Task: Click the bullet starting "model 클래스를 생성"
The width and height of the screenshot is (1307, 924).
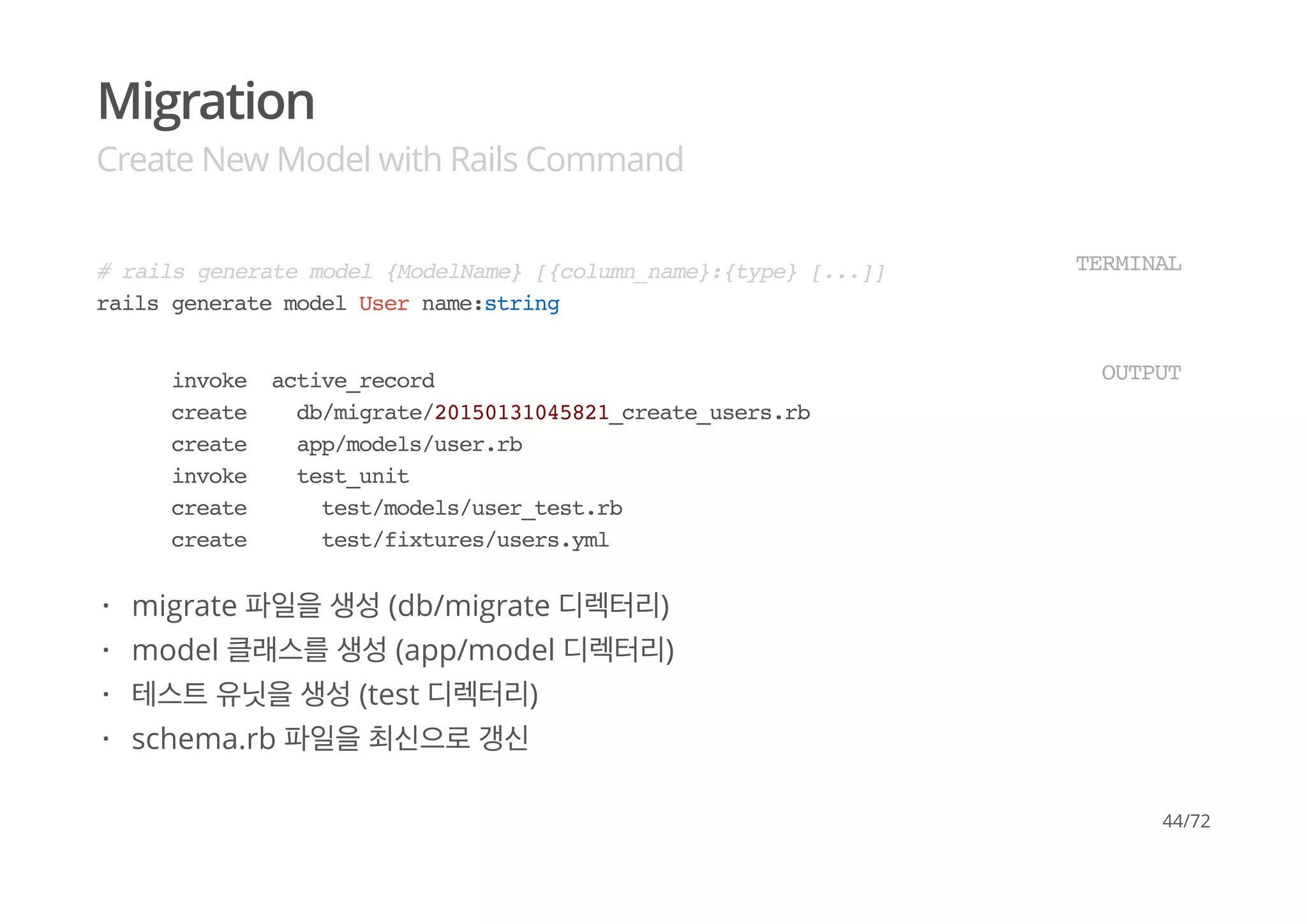Action: [x=403, y=650]
